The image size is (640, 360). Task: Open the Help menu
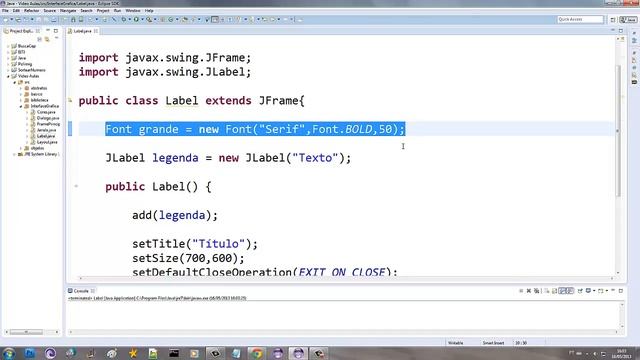(149, 11)
